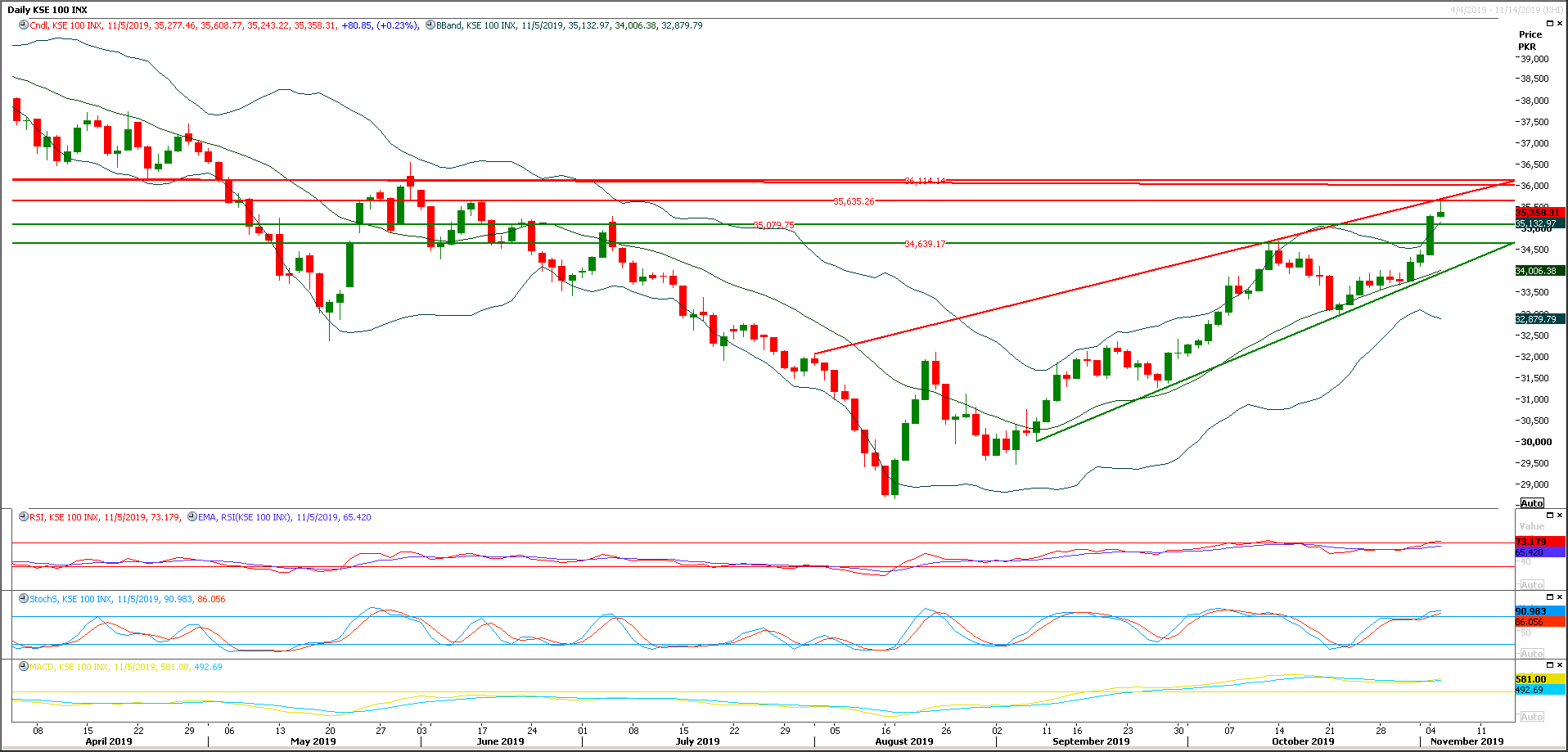Open the MACD indicator properties icon

pos(22,668)
